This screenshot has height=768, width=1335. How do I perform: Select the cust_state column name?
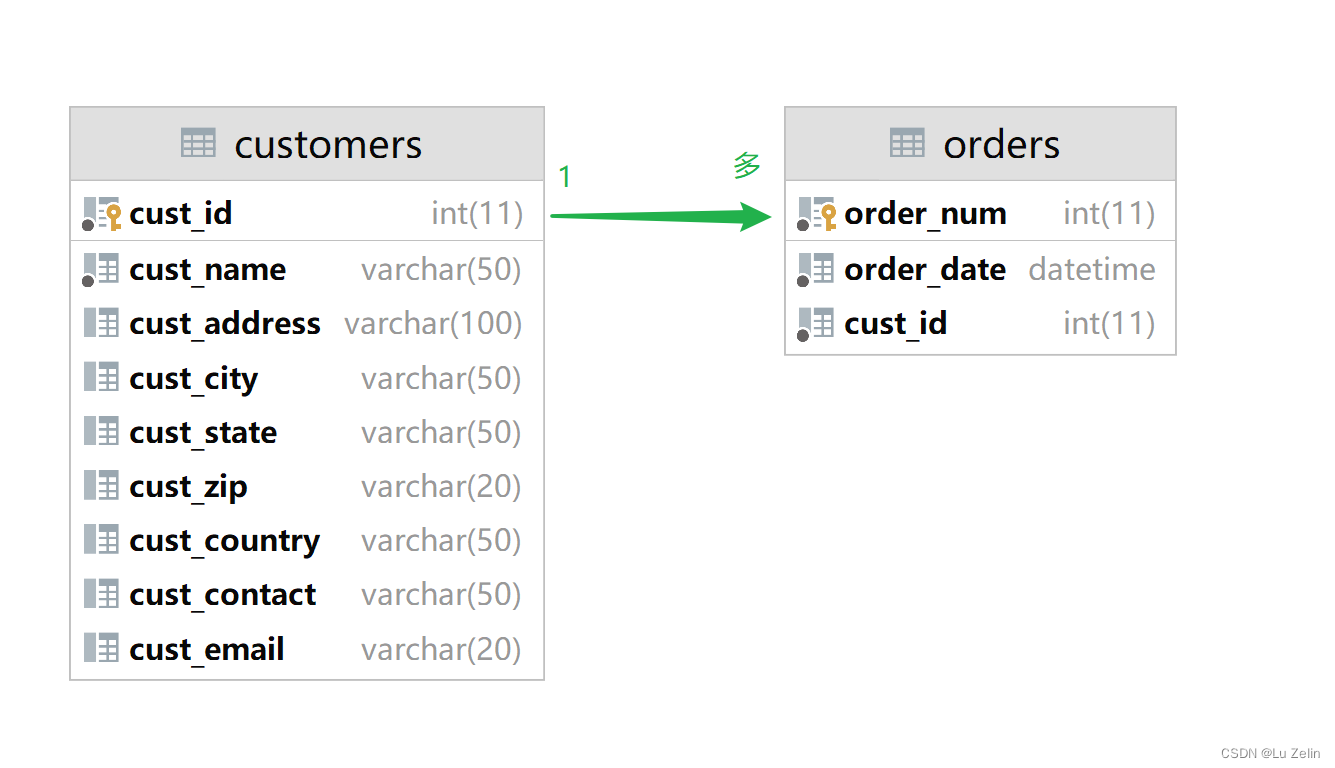coord(203,433)
